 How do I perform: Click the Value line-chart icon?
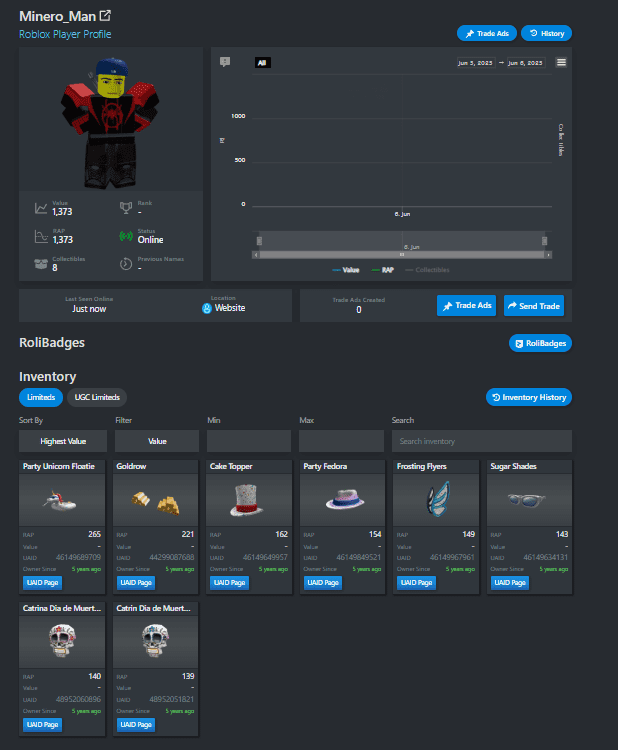point(41,208)
